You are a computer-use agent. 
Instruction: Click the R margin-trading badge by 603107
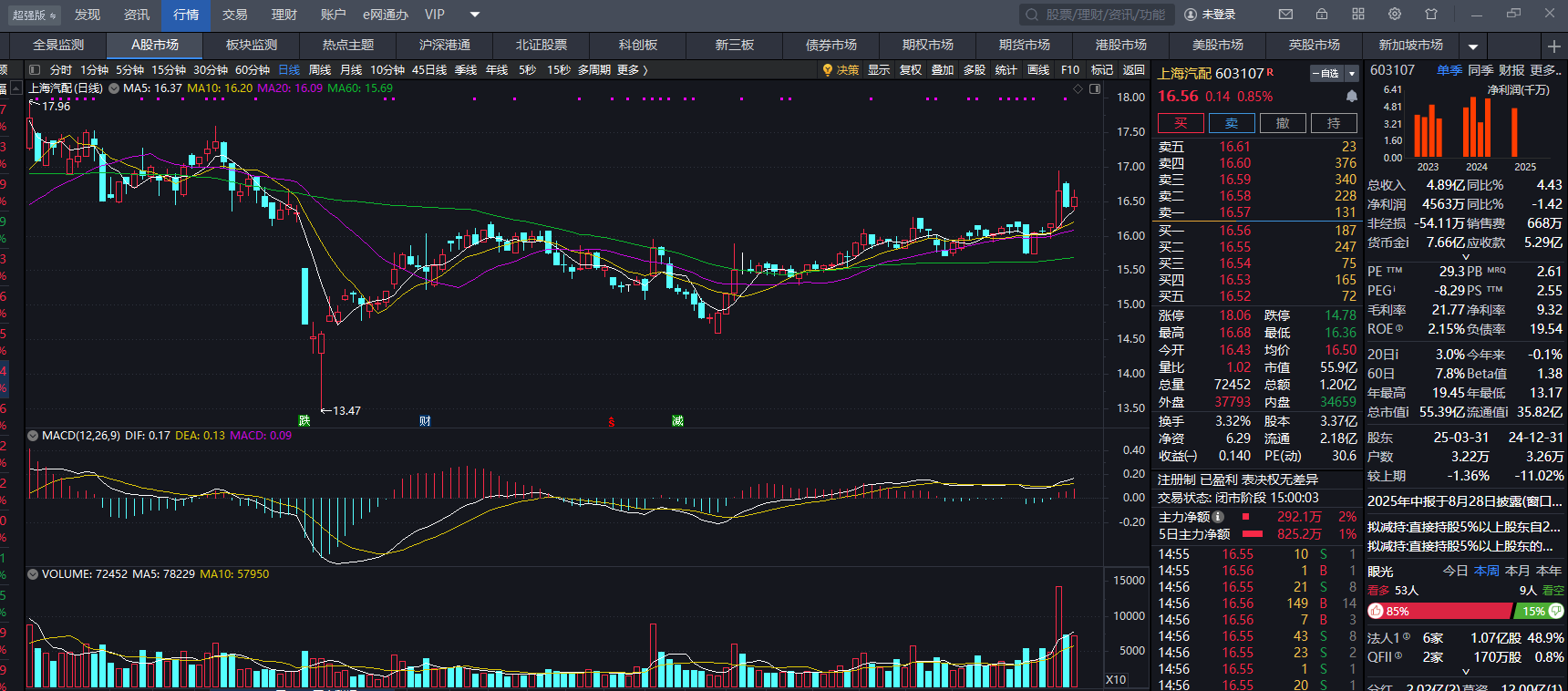coord(1270,71)
